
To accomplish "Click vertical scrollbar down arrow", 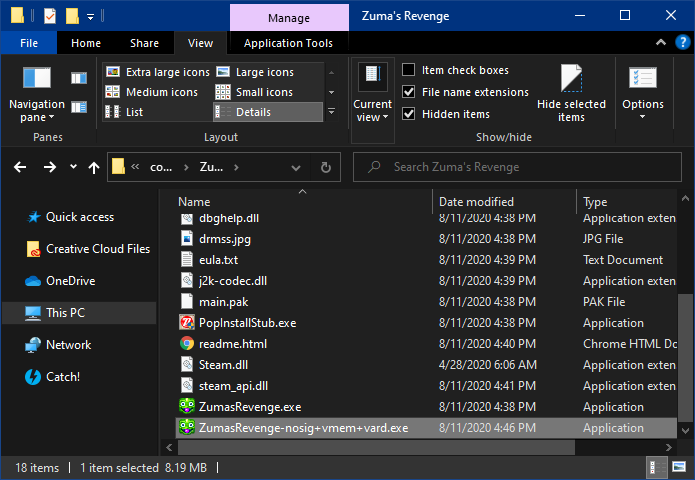I will [685, 430].
